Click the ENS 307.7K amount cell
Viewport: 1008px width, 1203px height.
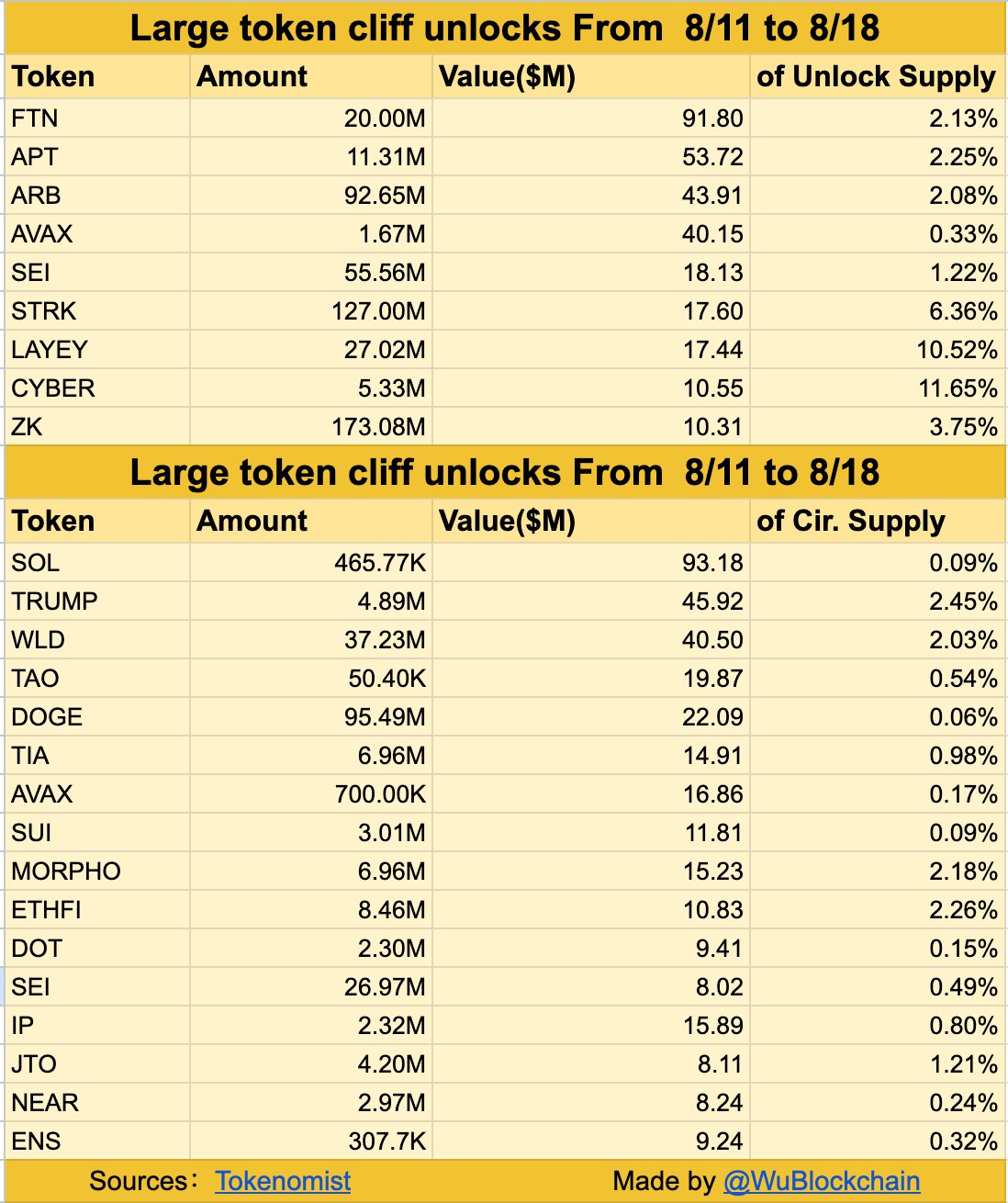311,1141
